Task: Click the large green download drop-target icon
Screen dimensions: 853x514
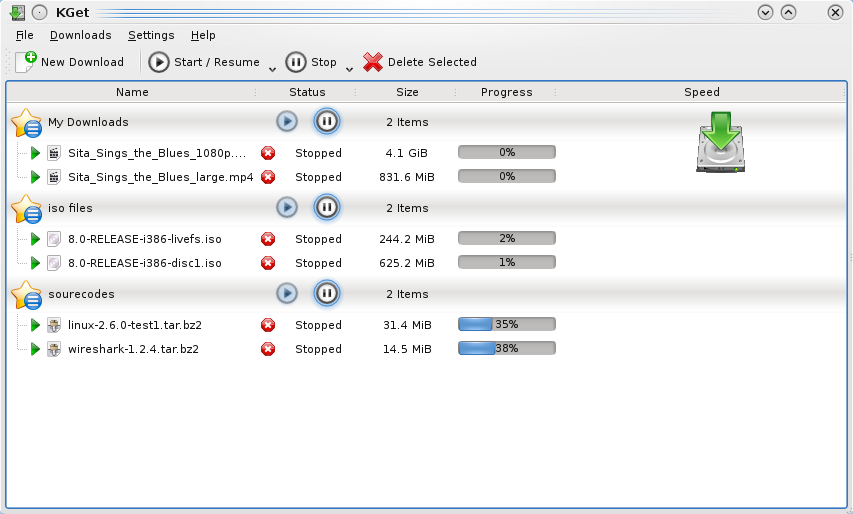Action: coord(720,143)
